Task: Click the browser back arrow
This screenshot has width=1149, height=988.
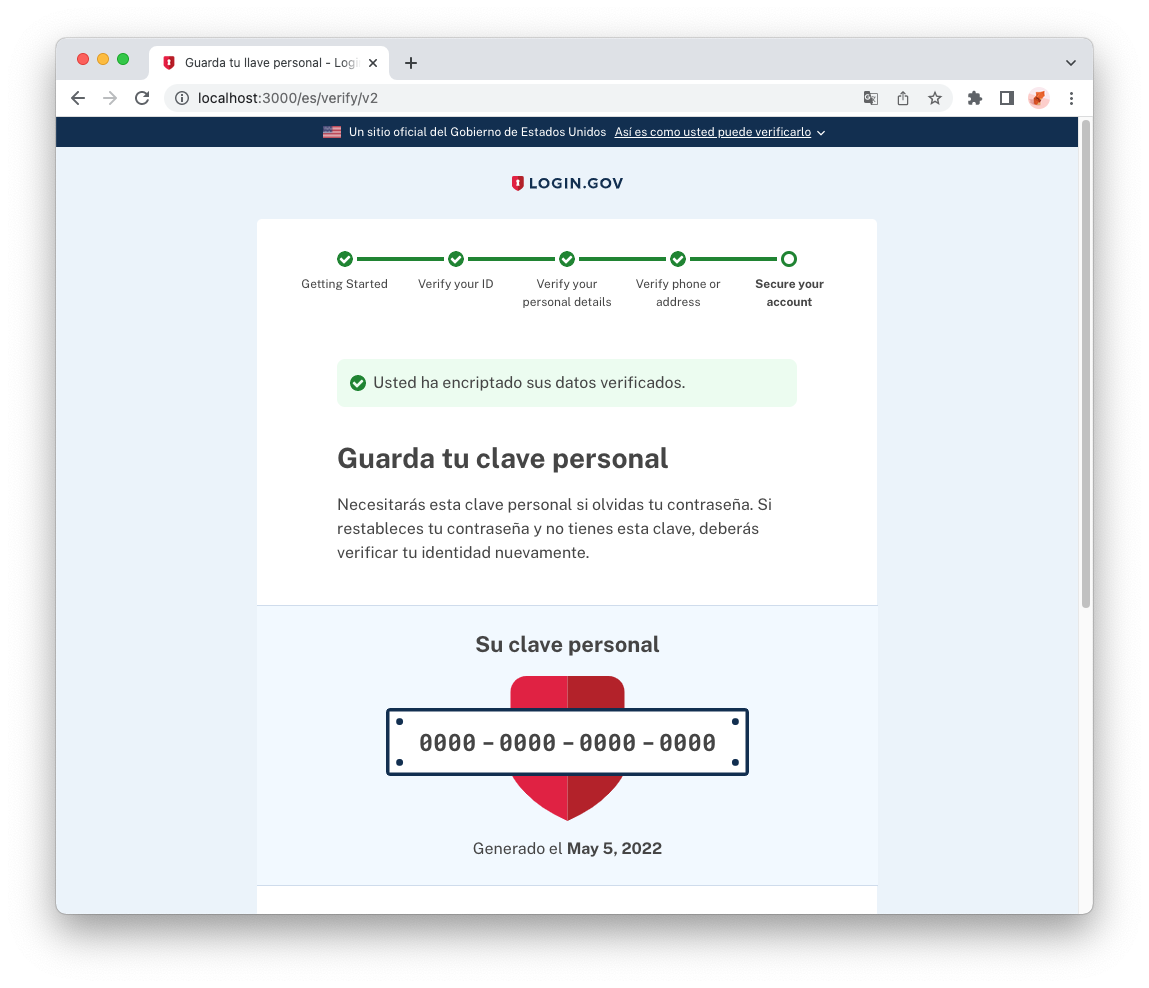Action: (78, 98)
